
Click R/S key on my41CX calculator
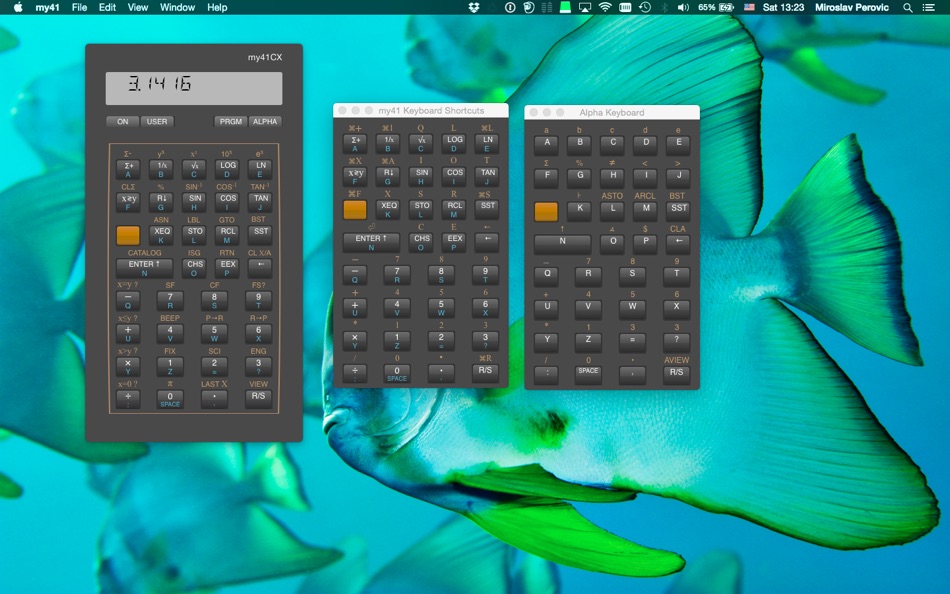click(x=259, y=399)
